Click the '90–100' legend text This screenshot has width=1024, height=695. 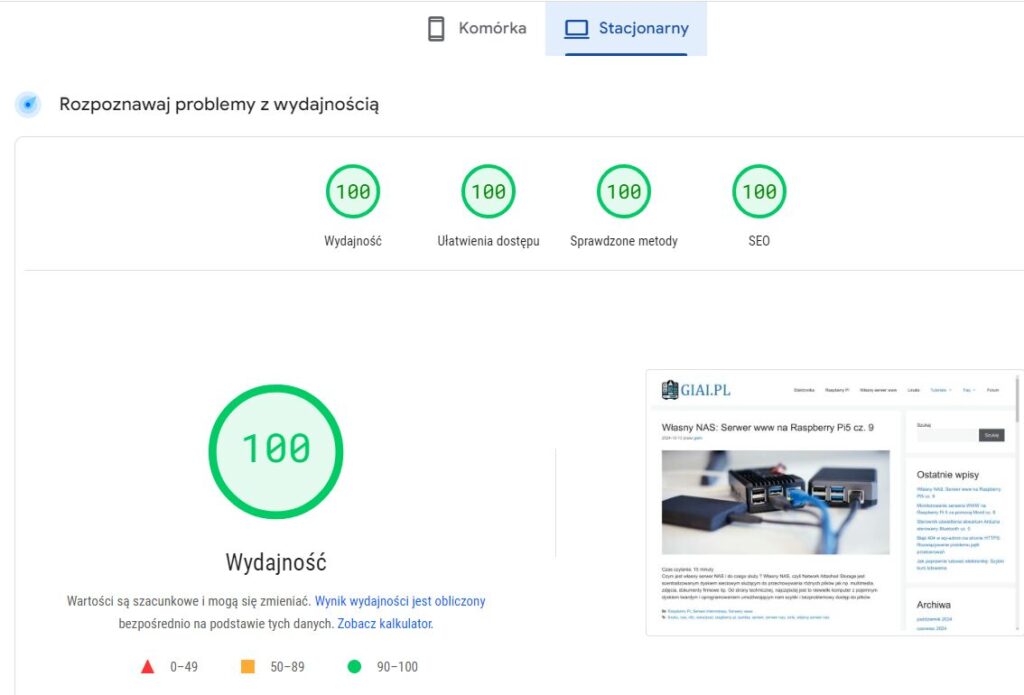(397, 667)
